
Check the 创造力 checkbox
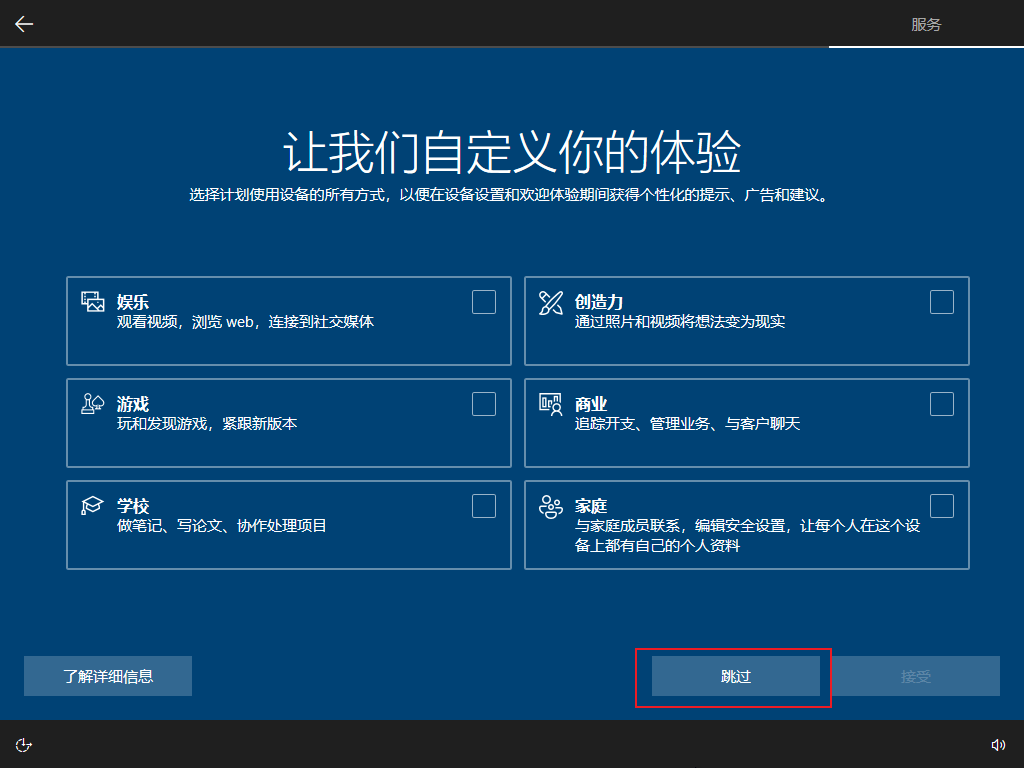(x=942, y=302)
